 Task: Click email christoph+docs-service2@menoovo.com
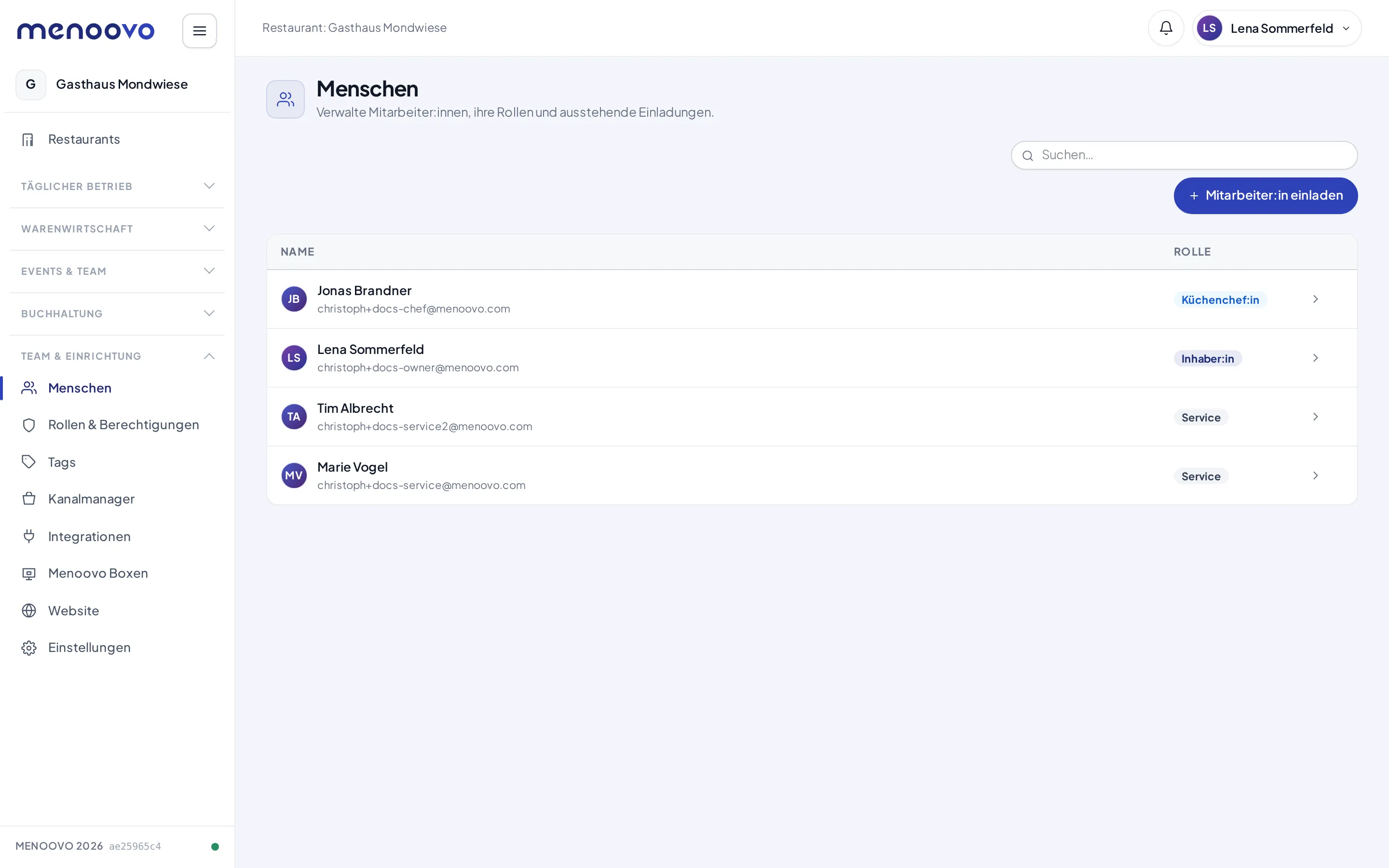tap(424, 427)
